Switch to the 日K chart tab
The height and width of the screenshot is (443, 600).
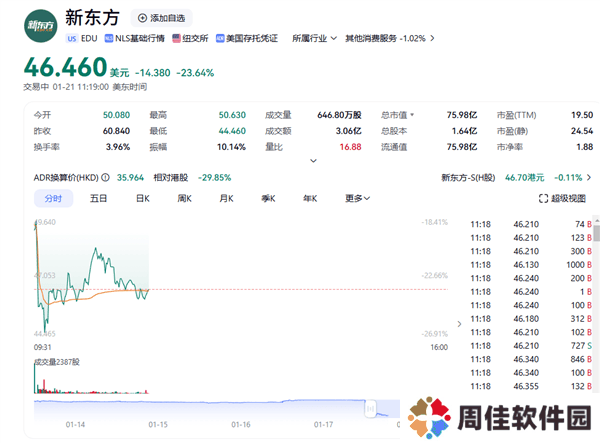click(143, 199)
